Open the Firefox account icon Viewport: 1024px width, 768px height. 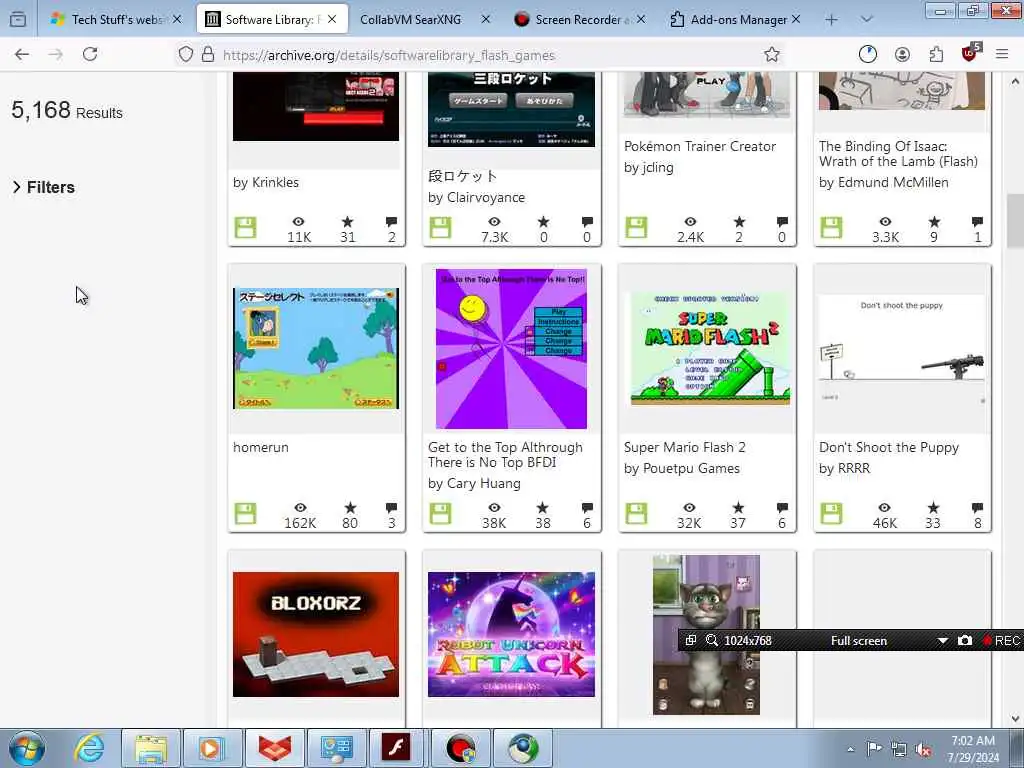click(x=902, y=55)
